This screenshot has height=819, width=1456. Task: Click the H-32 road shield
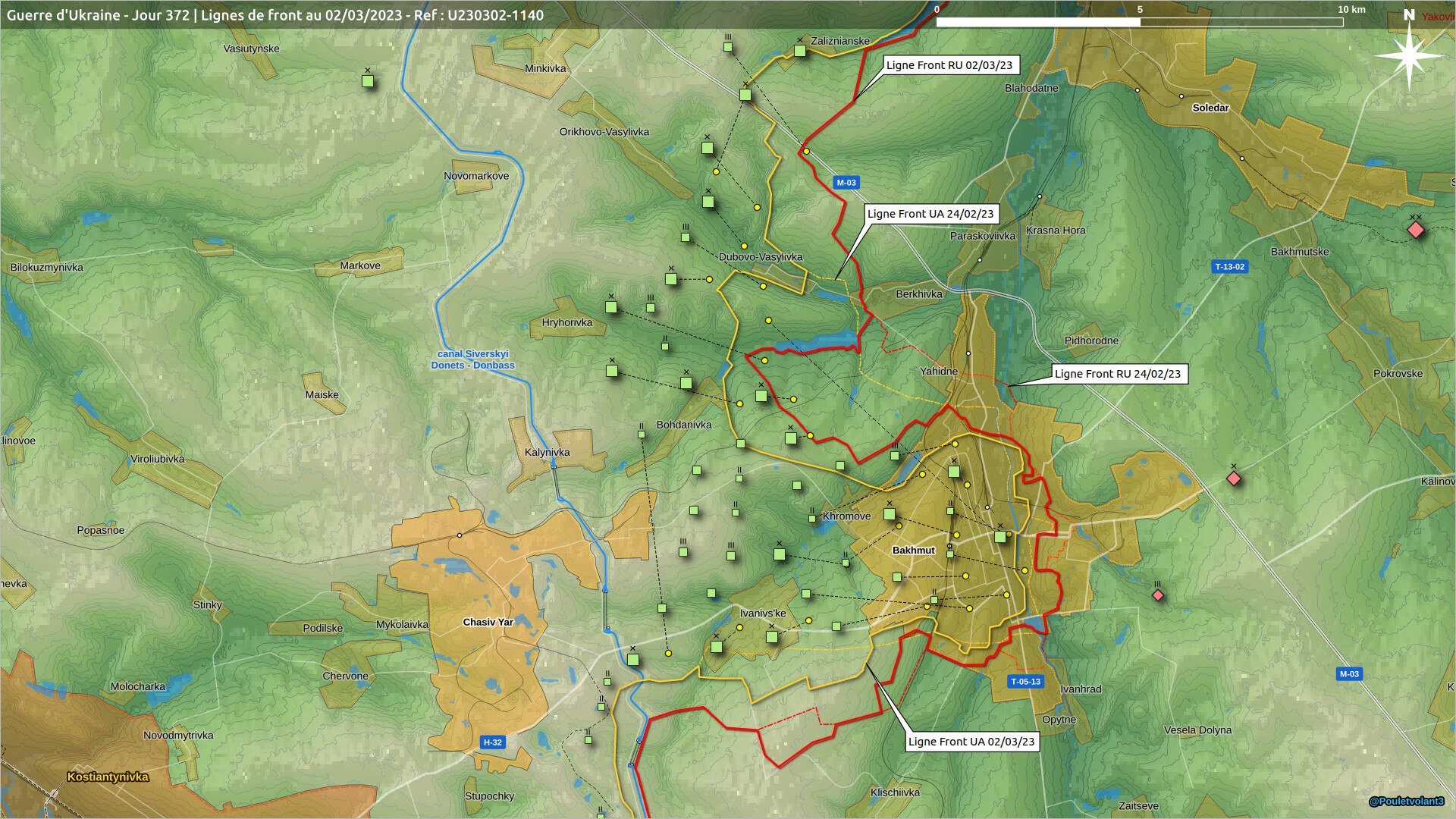492,742
